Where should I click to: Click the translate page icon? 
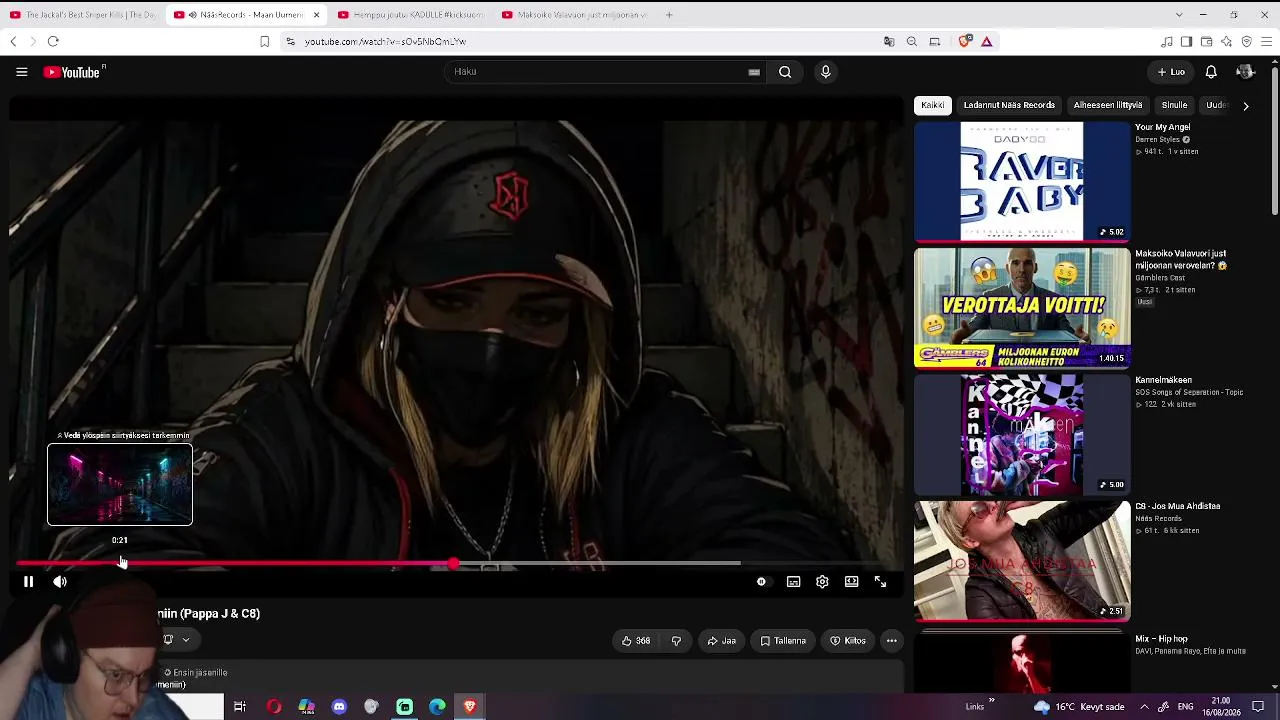click(889, 42)
